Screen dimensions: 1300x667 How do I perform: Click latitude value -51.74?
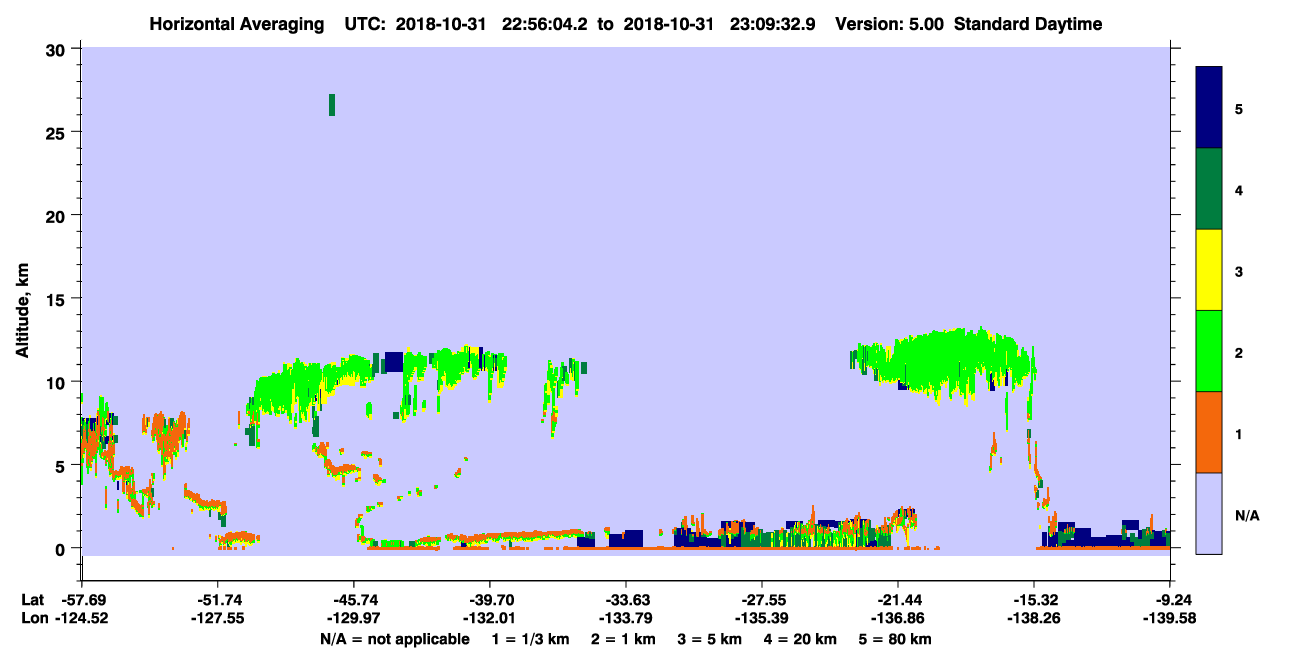(217, 600)
